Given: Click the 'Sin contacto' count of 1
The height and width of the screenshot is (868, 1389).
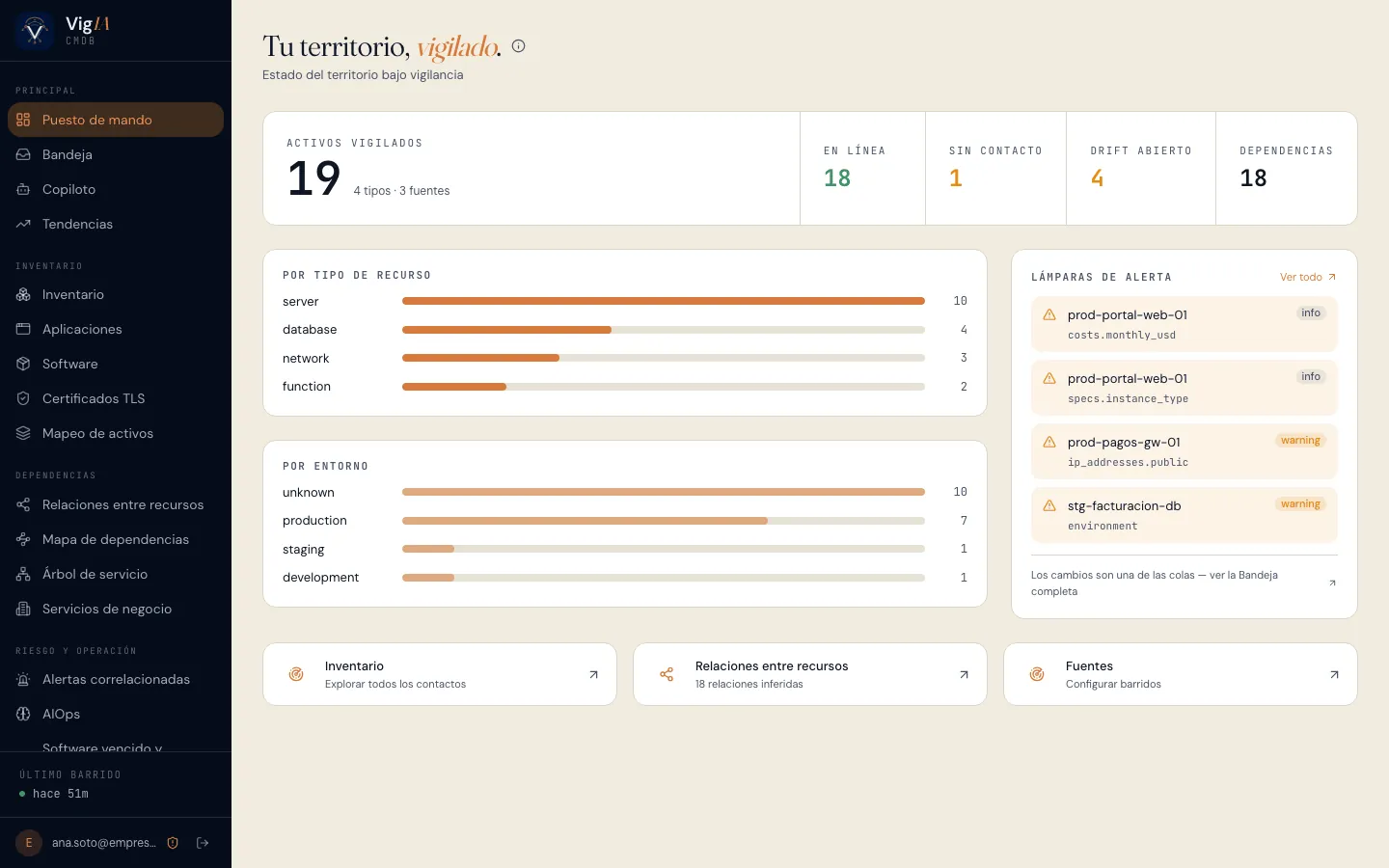Looking at the screenshot, I should 956,178.
